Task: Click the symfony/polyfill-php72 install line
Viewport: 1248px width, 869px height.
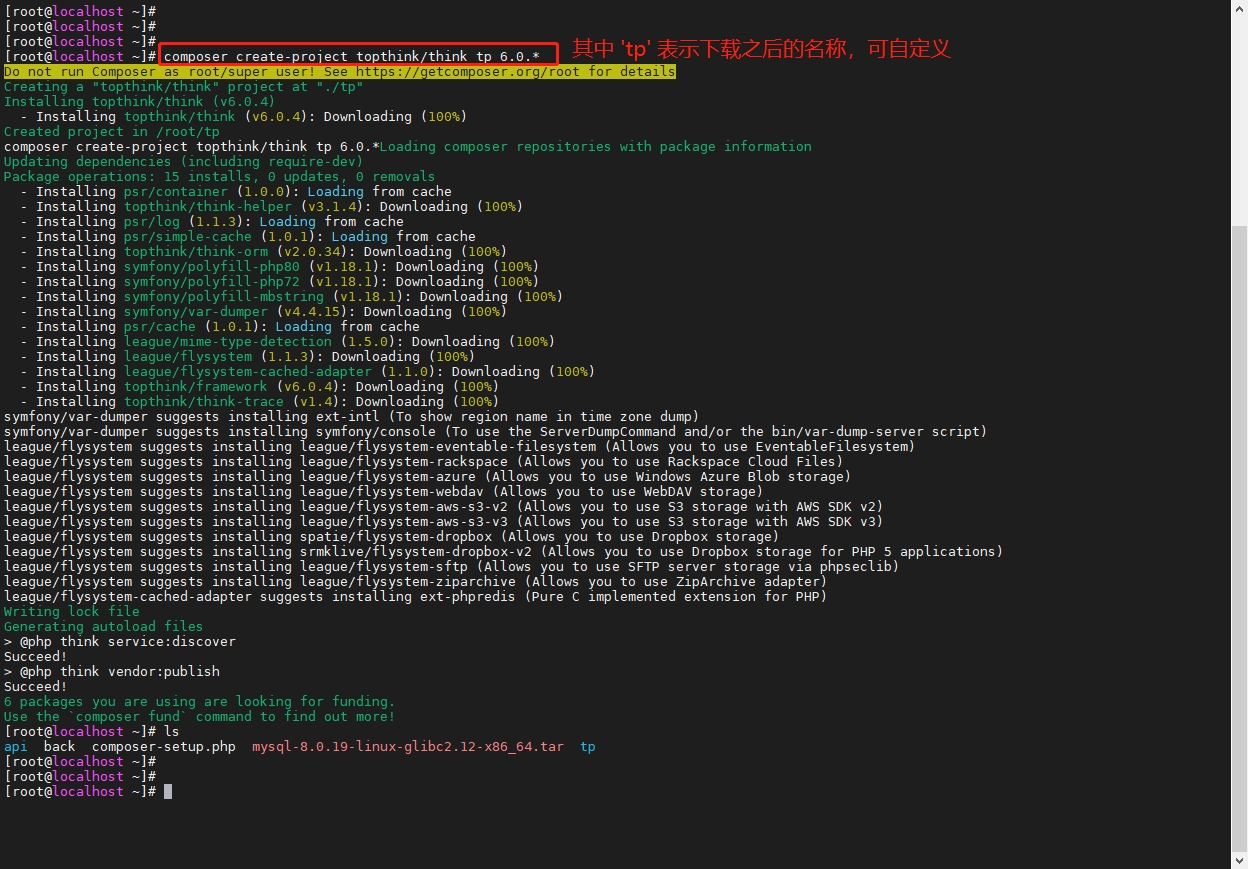Action: tap(280, 282)
